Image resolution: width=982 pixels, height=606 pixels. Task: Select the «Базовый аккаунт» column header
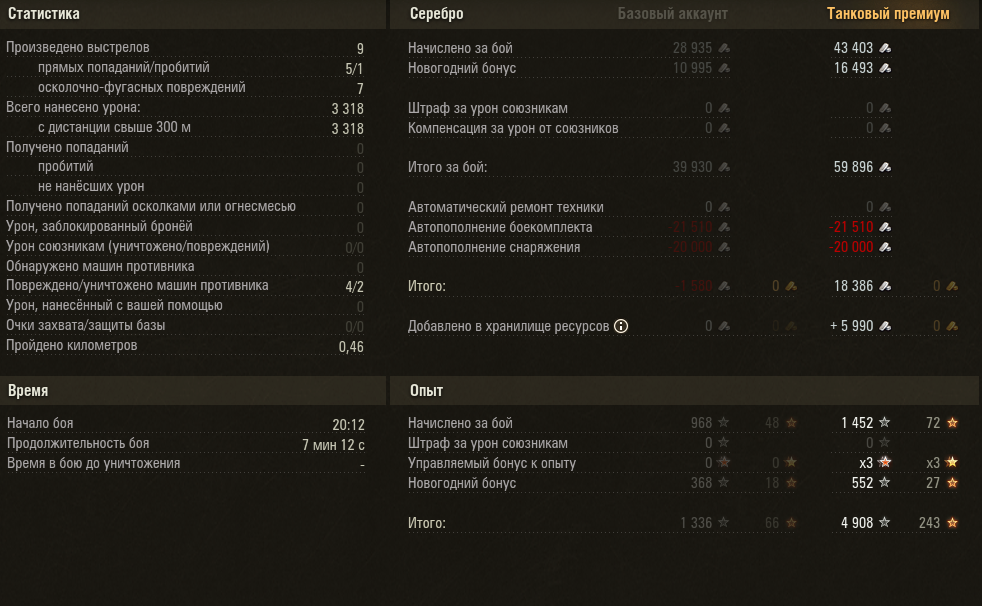pyautogui.click(x=672, y=14)
